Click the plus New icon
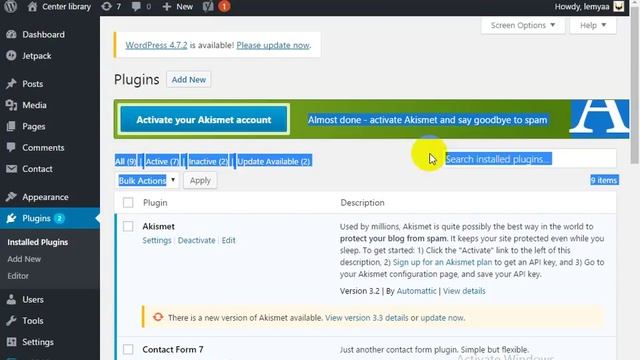 tap(167, 7)
